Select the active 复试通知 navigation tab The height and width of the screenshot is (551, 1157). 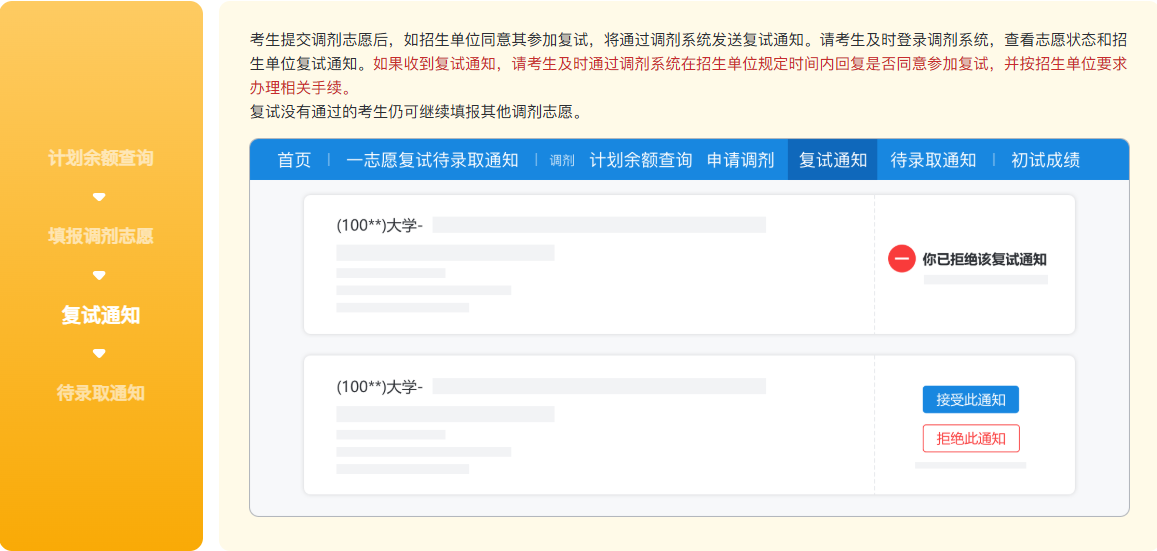tap(832, 160)
